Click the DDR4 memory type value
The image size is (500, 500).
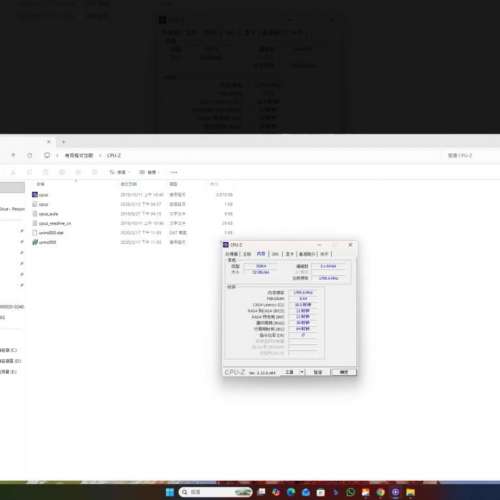pos(261,266)
